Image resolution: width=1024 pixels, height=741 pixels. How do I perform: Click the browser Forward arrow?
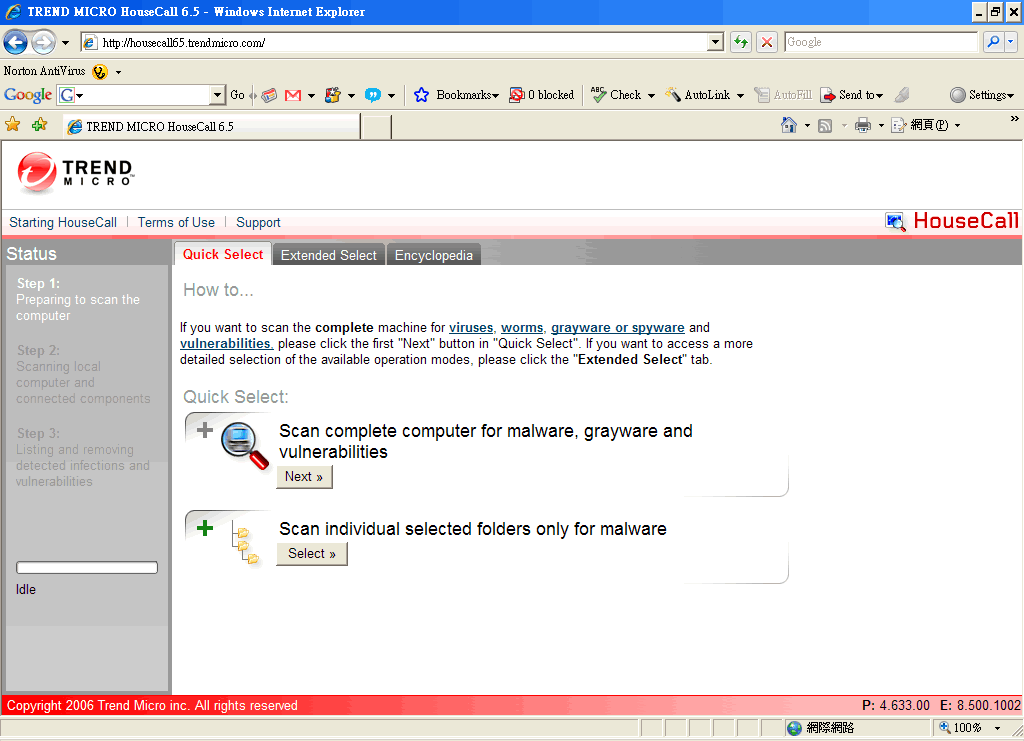tap(43, 42)
